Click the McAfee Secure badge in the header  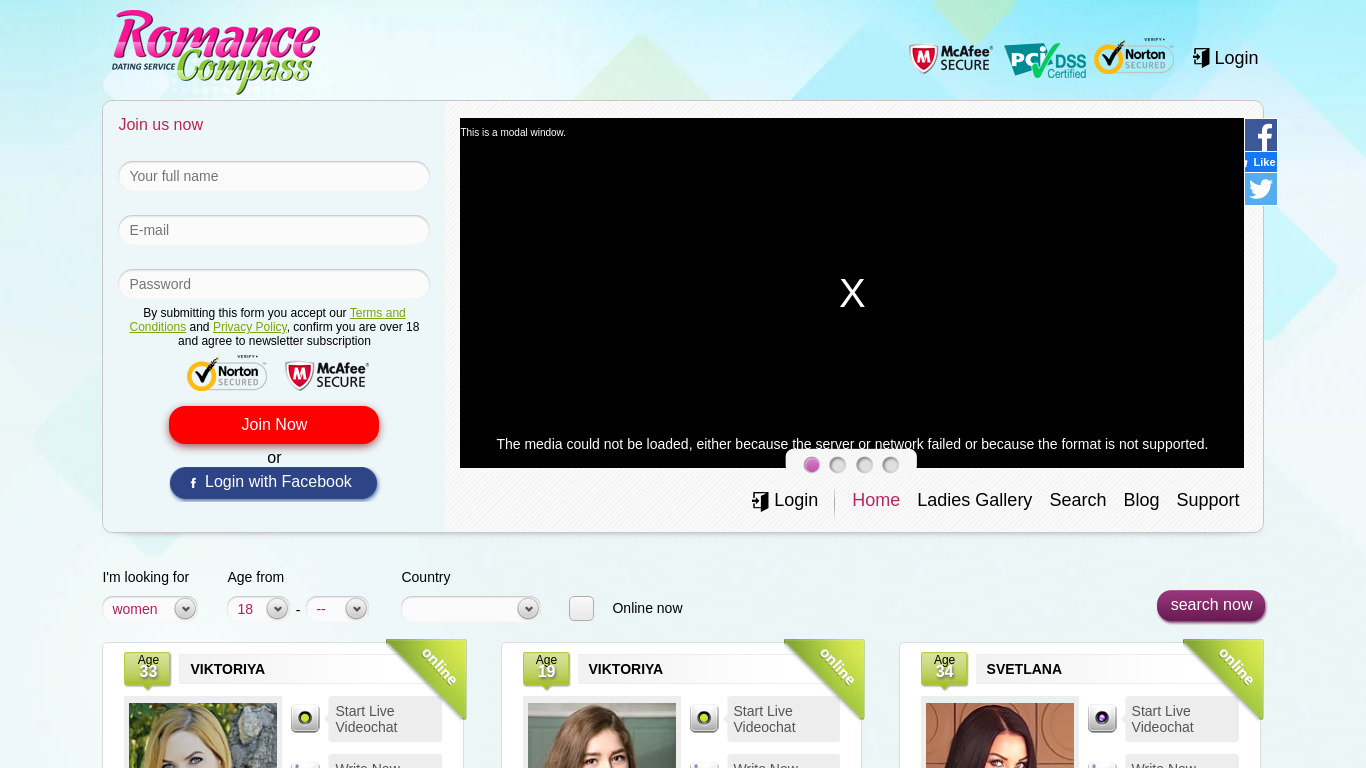(x=949, y=58)
